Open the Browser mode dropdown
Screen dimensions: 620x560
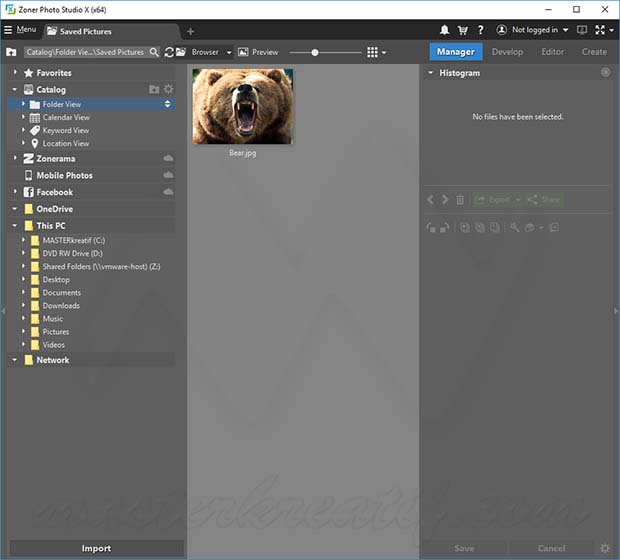pos(229,52)
